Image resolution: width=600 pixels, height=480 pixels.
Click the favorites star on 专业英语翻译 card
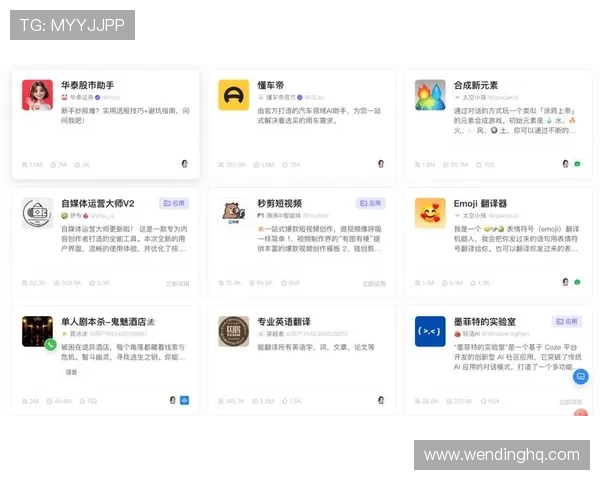tap(285, 402)
